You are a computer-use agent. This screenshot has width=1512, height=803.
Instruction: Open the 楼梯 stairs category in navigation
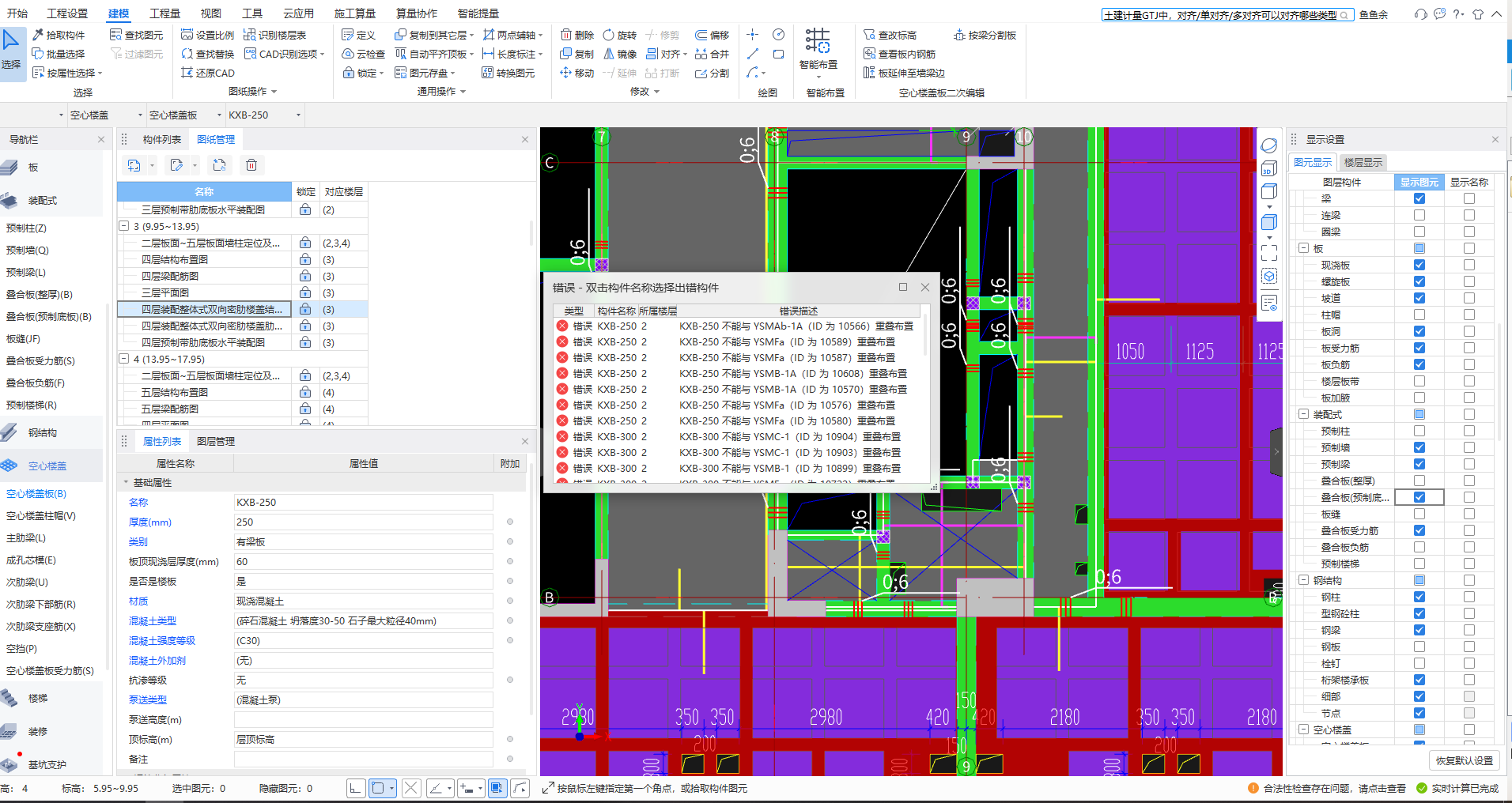click(37, 698)
